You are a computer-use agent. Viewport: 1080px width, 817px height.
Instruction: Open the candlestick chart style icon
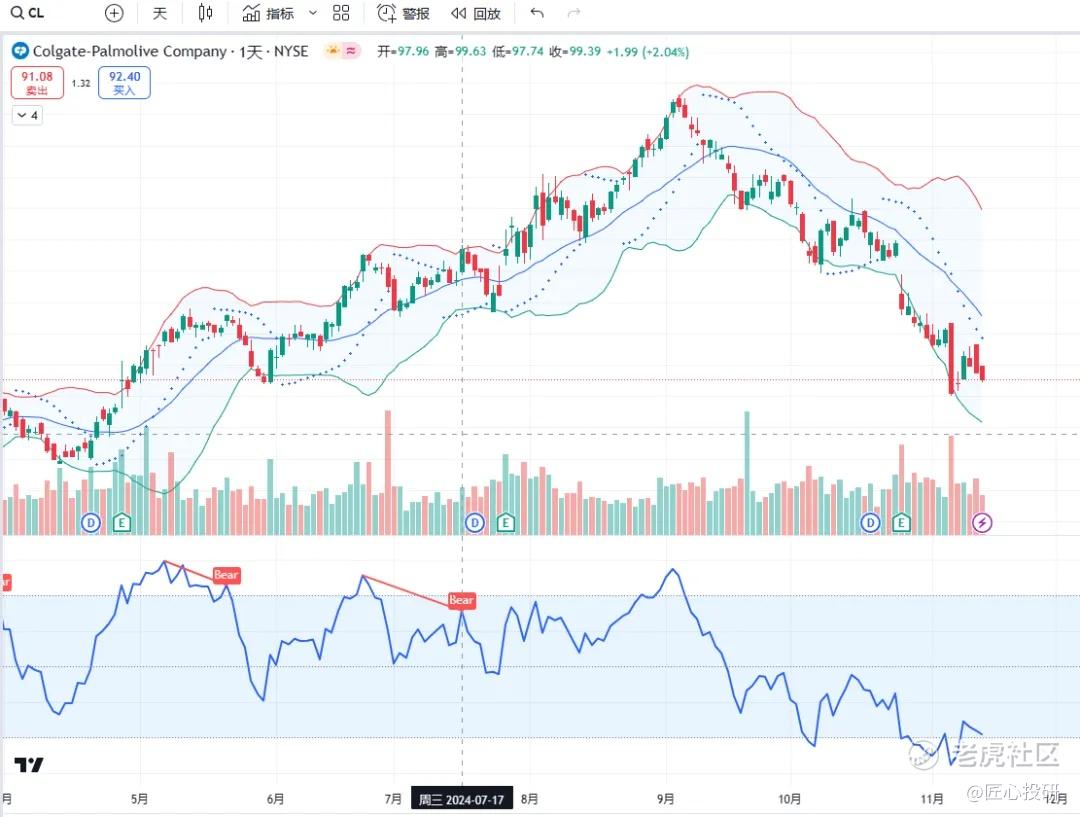coord(205,13)
